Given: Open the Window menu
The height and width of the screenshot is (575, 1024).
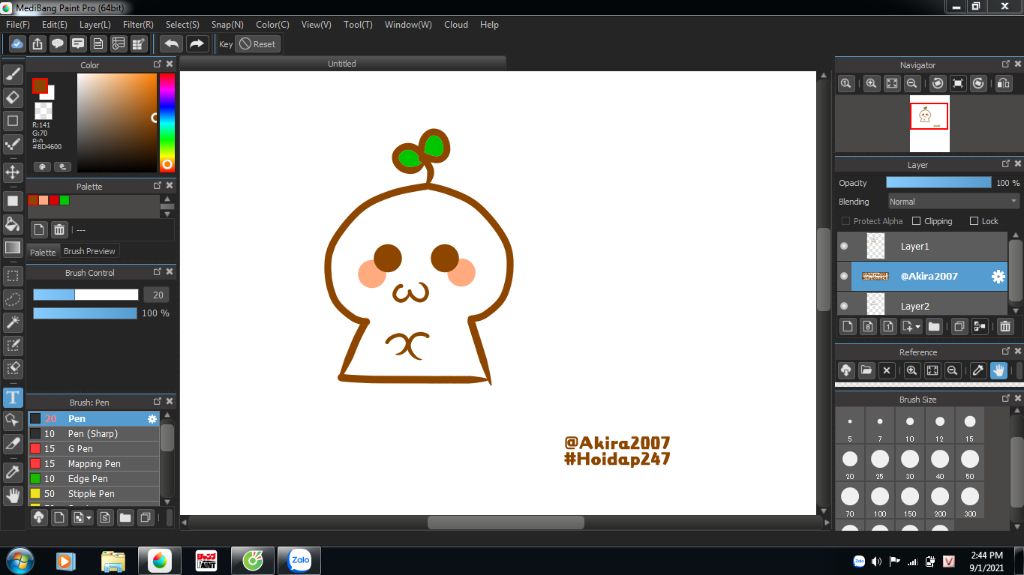Looking at the screenshot, I should pos(408,25).
